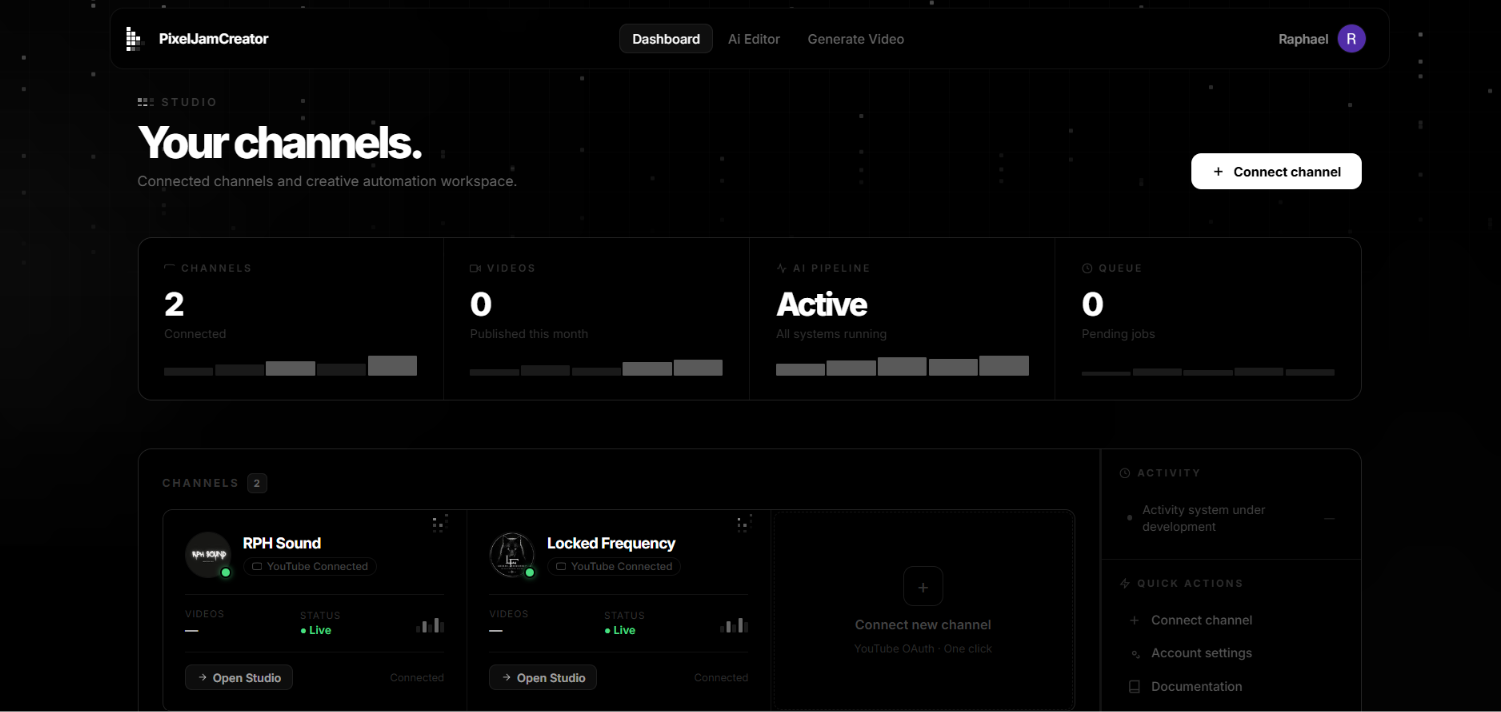
Task: Open Raphael's user avatar
Action: click(1351, 39)
